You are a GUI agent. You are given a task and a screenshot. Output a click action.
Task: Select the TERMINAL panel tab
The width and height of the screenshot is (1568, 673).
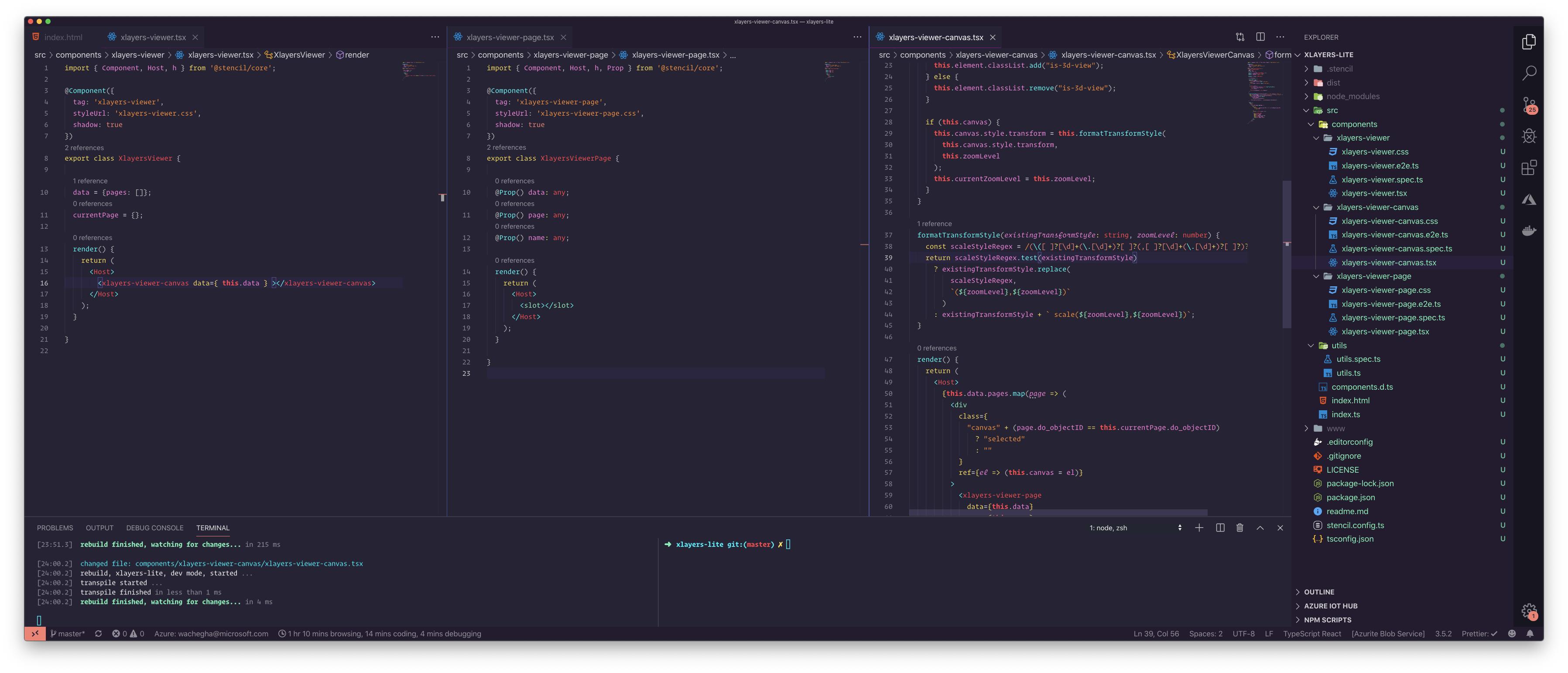click(212, 528)
